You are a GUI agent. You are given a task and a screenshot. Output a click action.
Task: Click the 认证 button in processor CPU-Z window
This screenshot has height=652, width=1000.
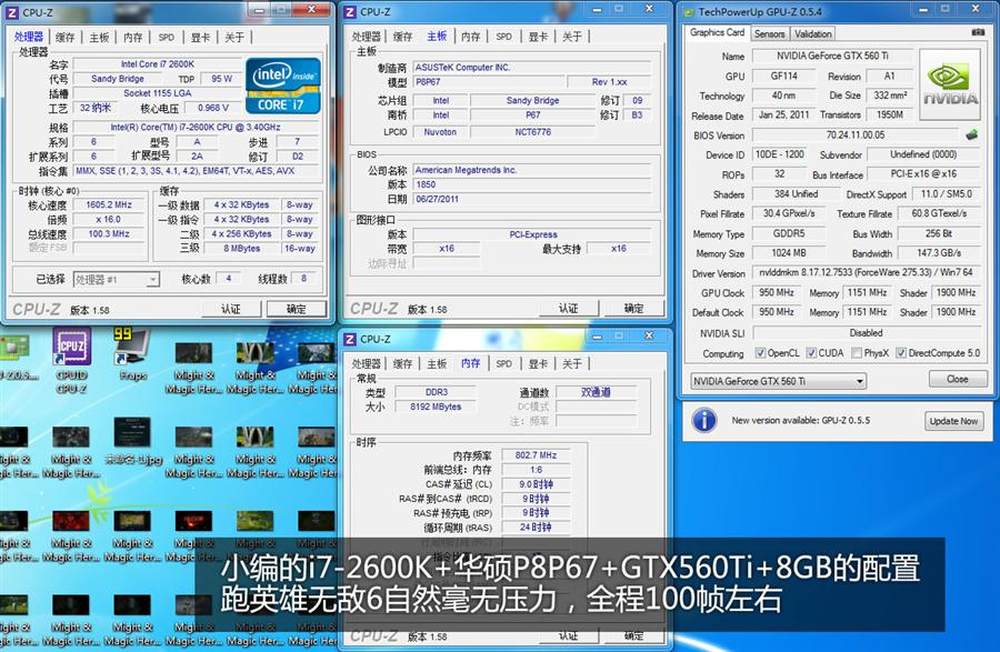(x=232, y=309)
